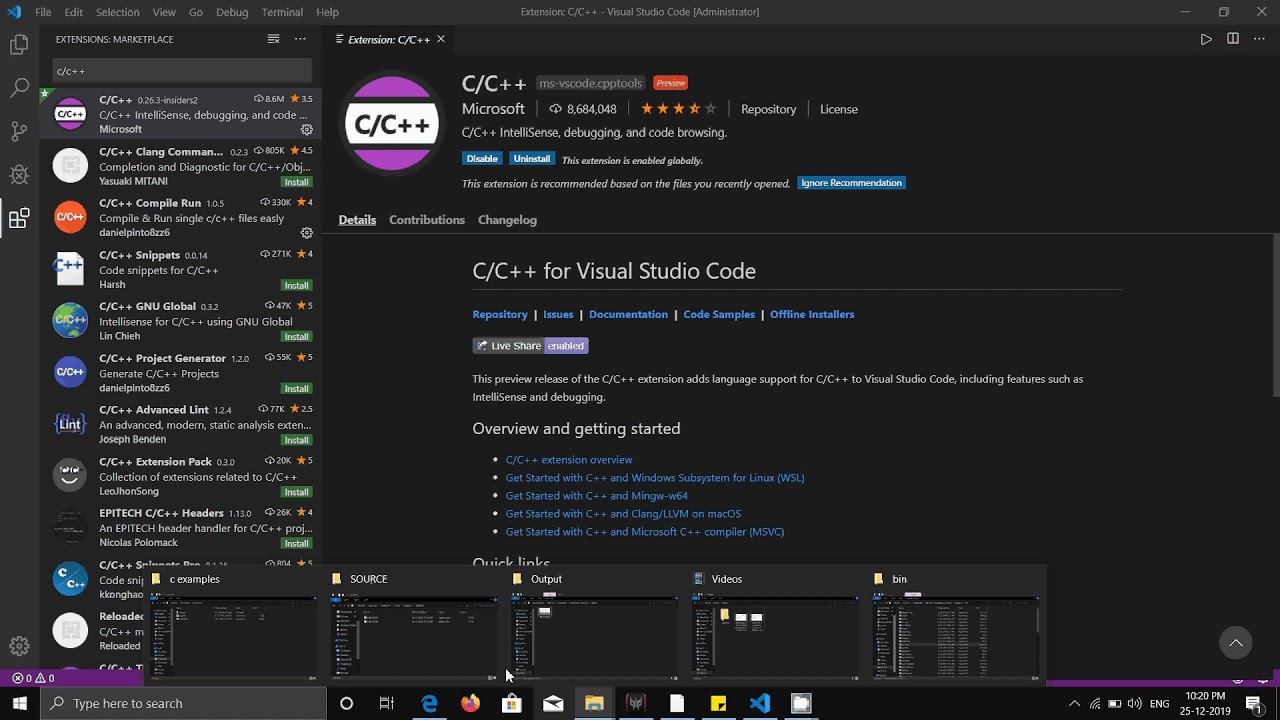This screenshot has width=1280, height=720.
Task: Open Offline Installers link
Action: 812,314
